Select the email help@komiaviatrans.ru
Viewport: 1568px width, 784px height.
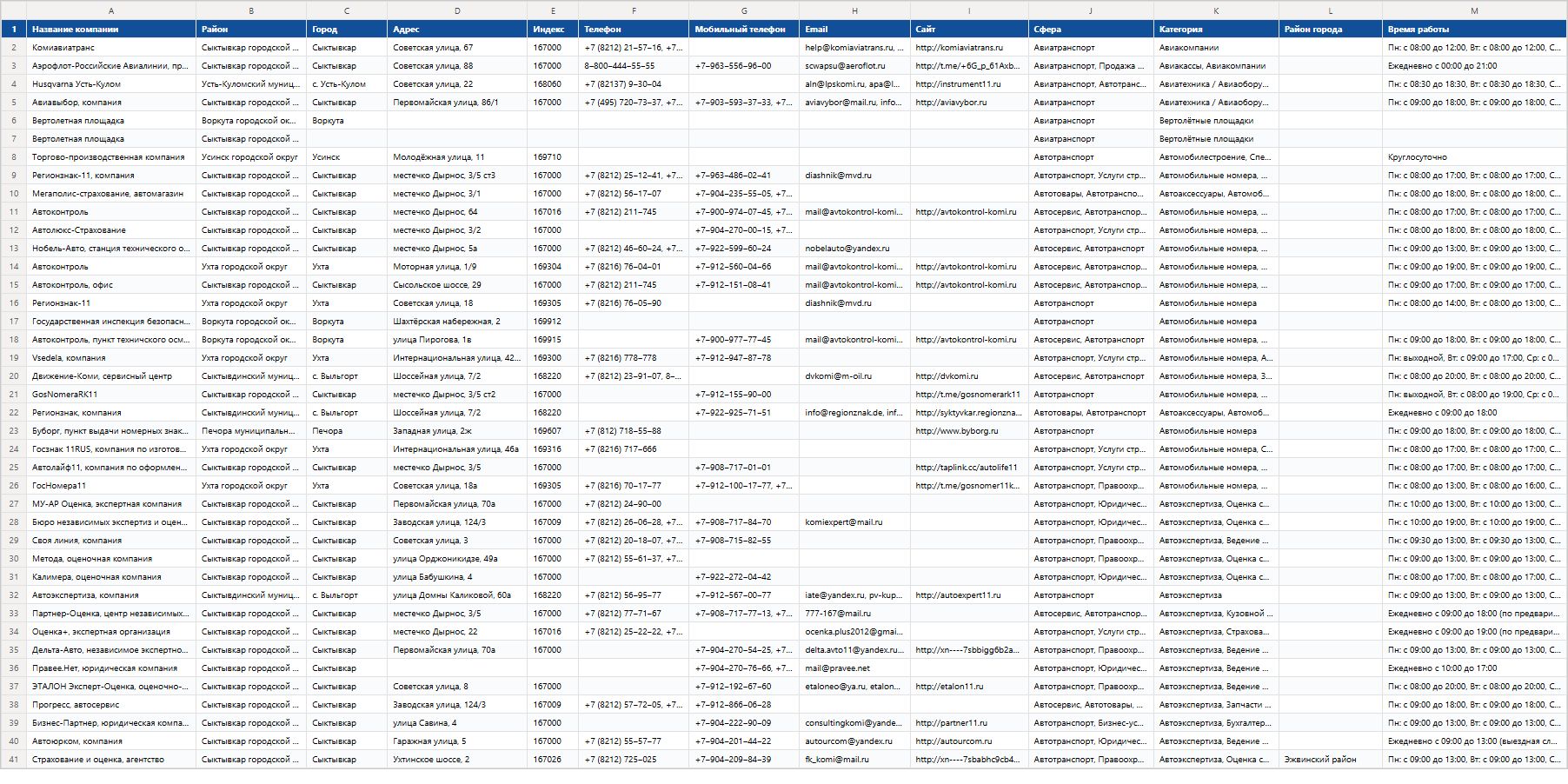(x=854, y=48)
